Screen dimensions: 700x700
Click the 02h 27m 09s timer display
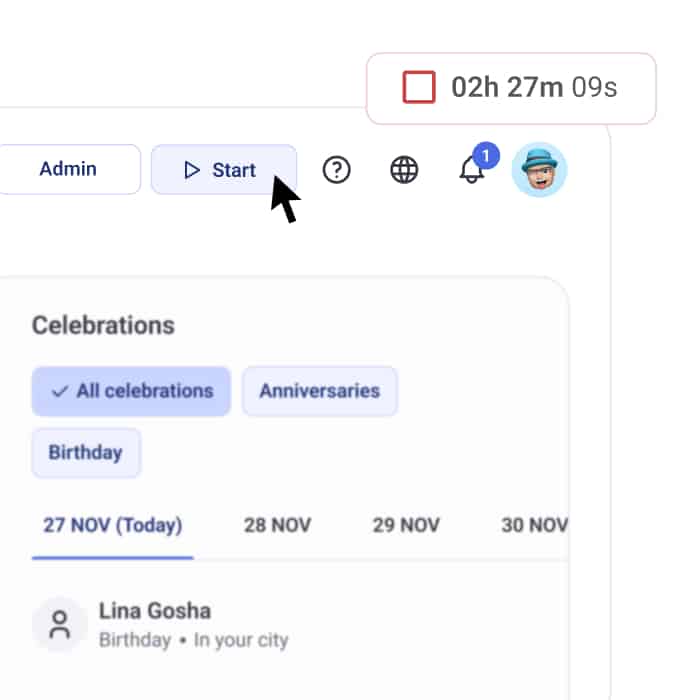point(534,88)
